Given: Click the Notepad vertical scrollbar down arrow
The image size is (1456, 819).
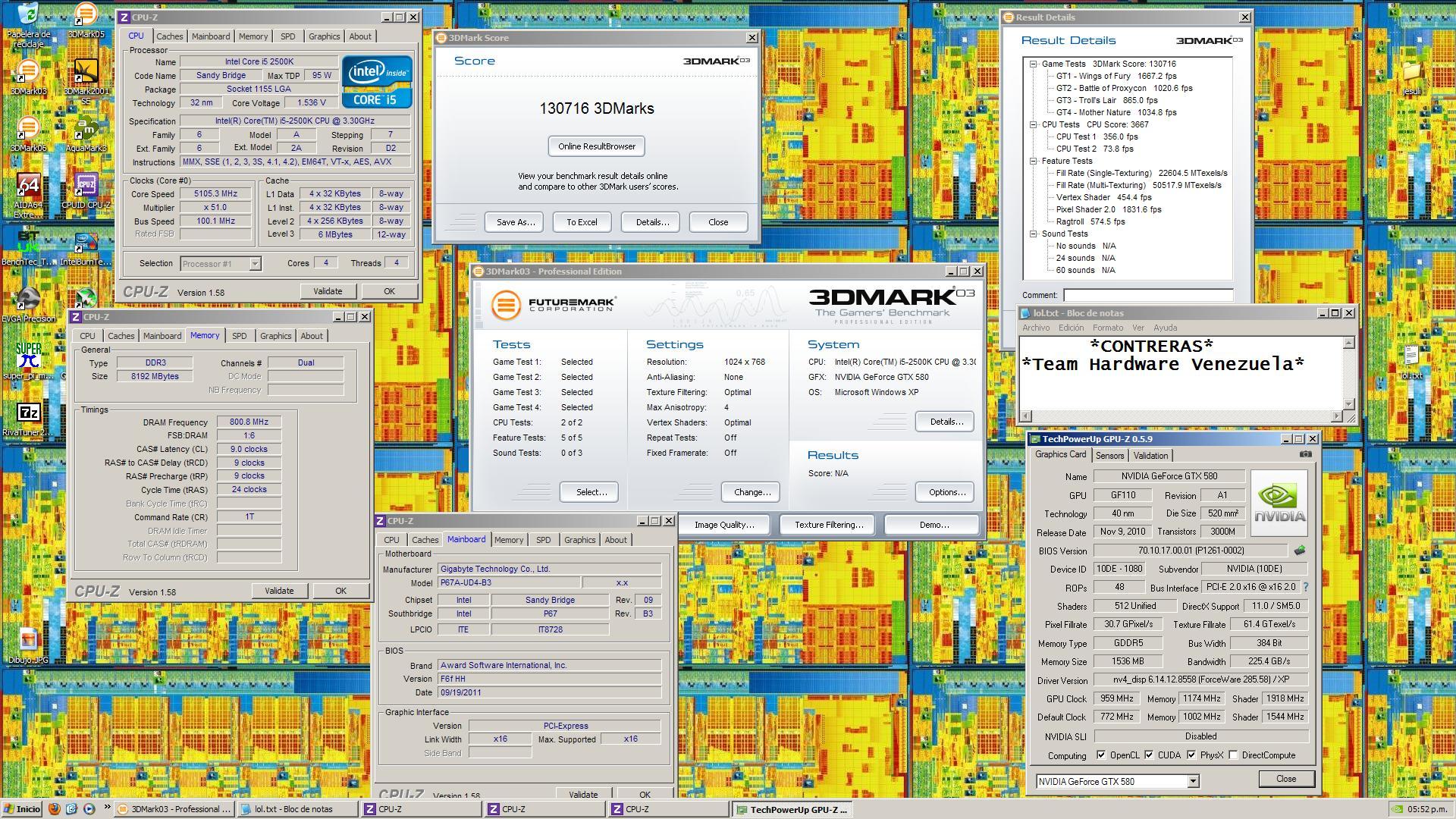Looking at the screenshot, I should 1348,404.
